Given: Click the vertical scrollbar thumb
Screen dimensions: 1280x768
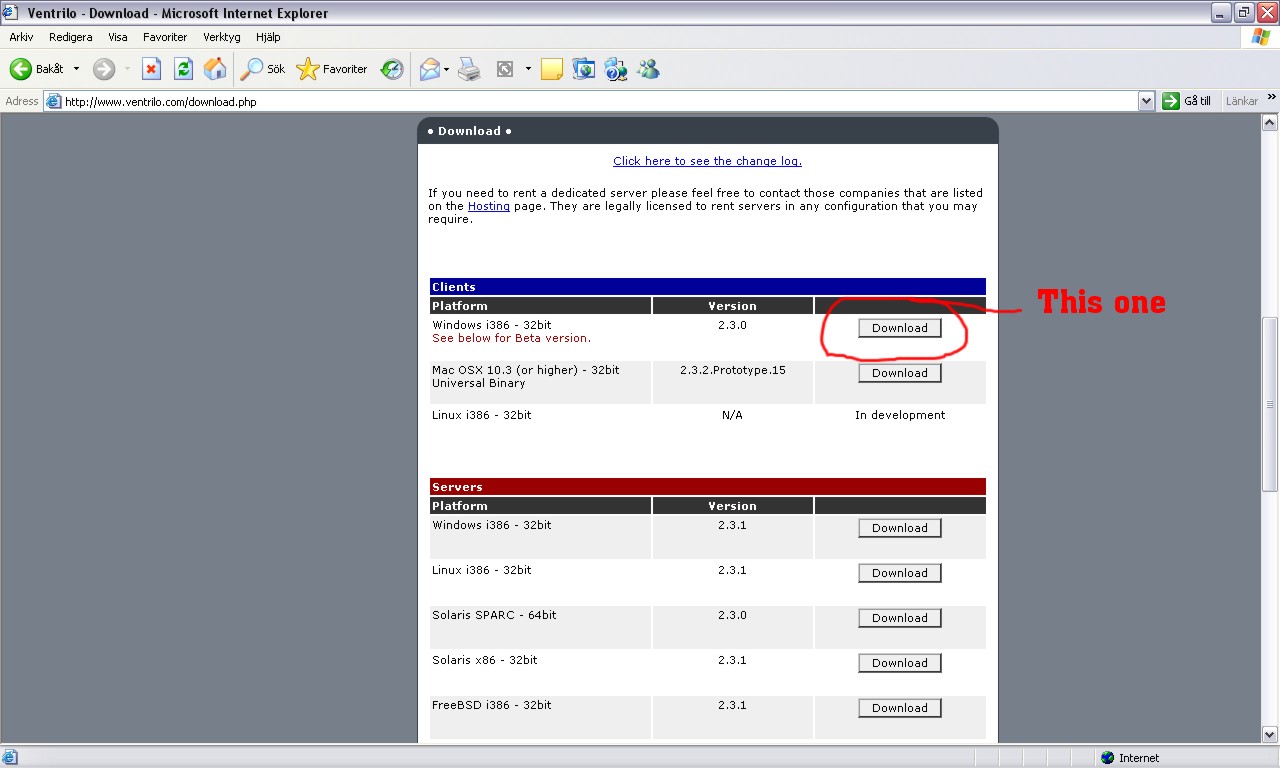Looking at the screenshot, I should coord(1270,404).
